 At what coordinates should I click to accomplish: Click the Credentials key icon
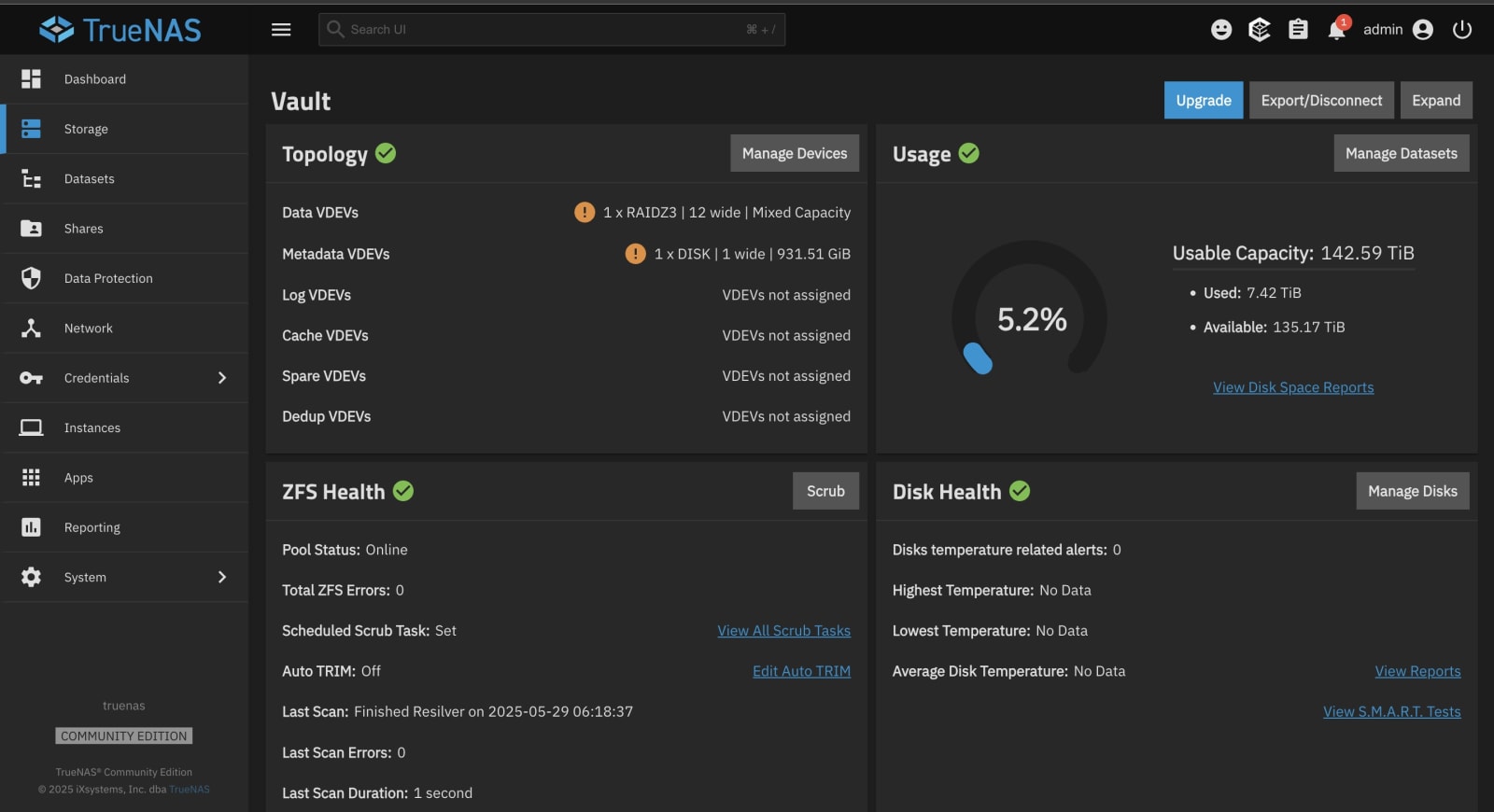click(31, 378)
